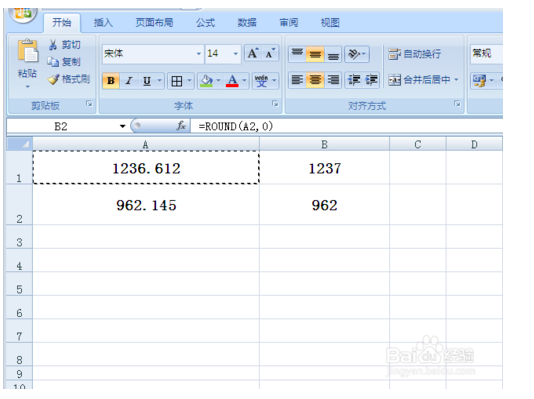Apply red font color
The width and height of the screenshot is (534, 399).
[x=232, y=81]
